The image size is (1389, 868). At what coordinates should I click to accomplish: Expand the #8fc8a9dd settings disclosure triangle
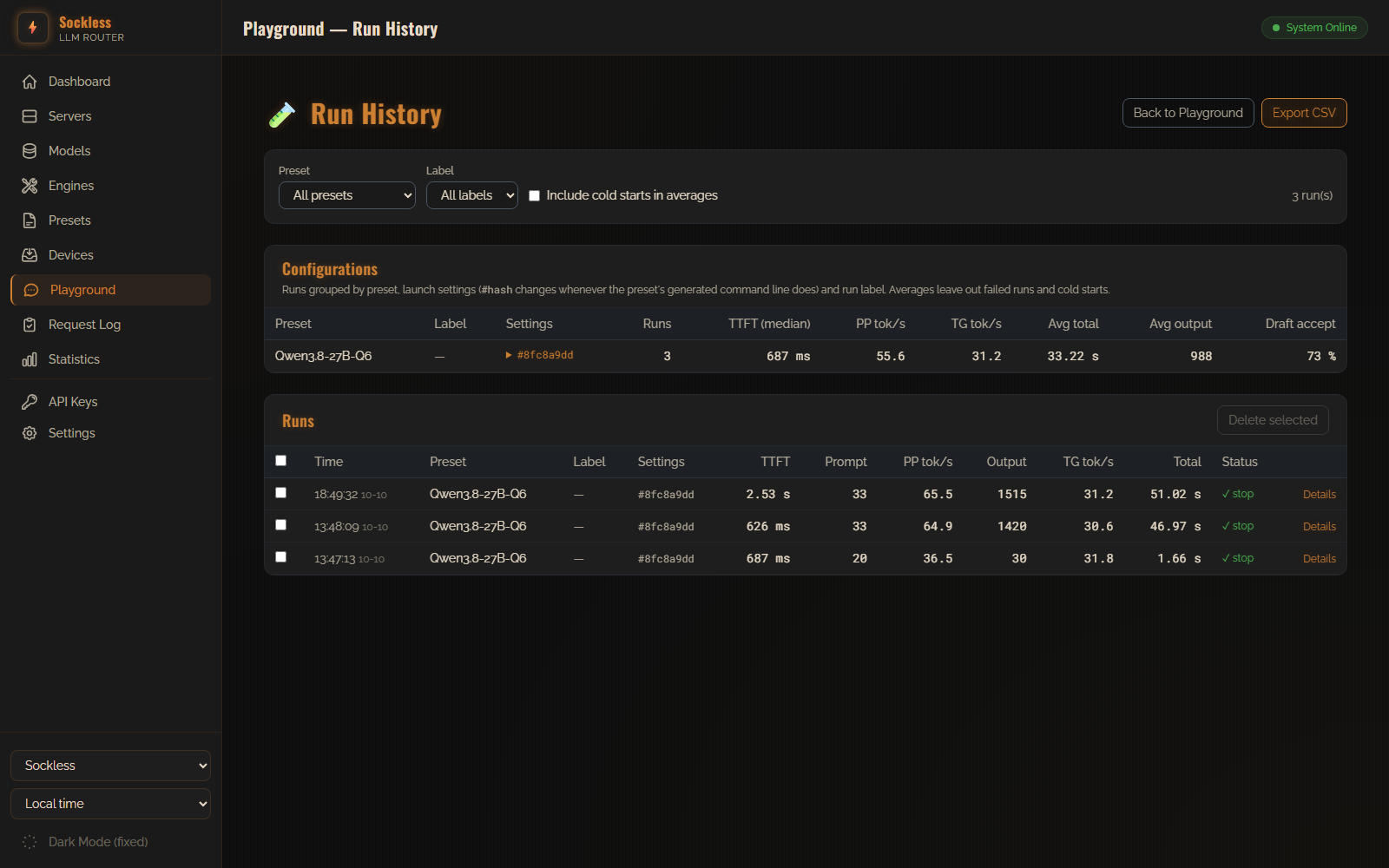pyautogui.click(x=509, y=355)
